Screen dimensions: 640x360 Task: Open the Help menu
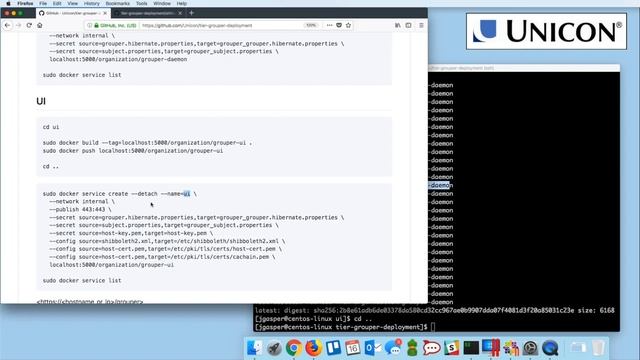(182, 3)
